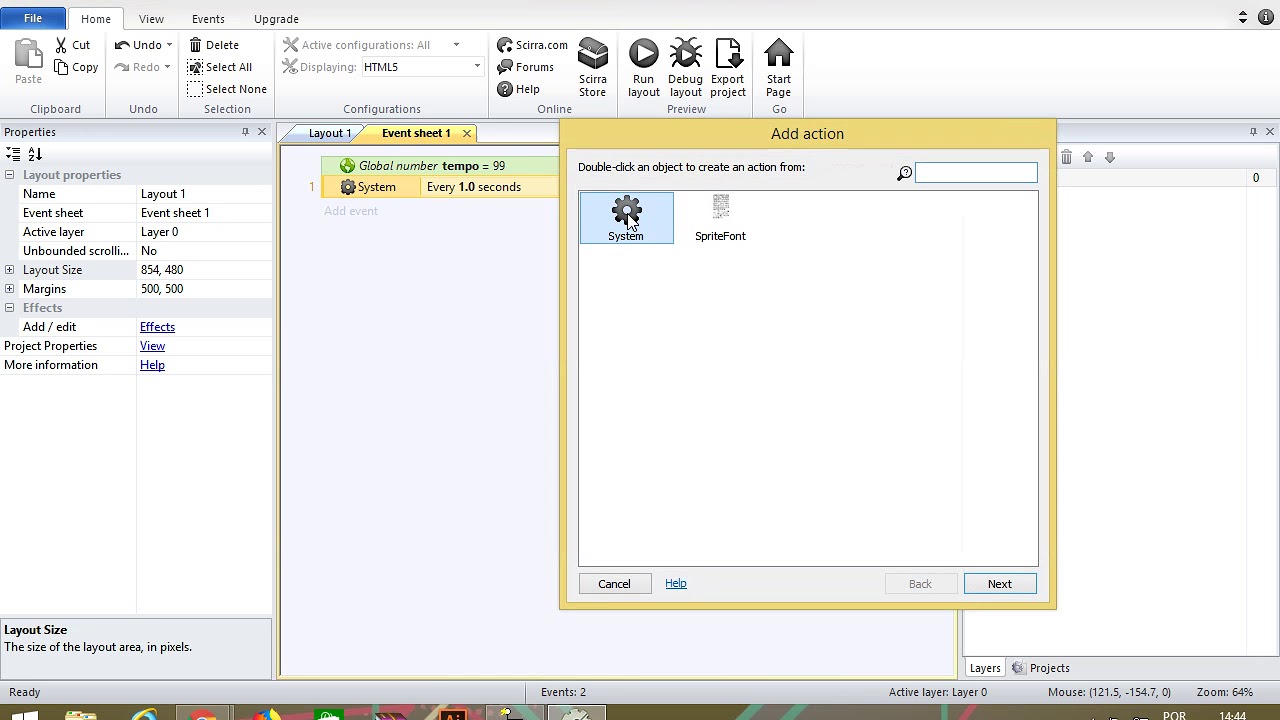Open the Undo history dropdown arrow

pos(169,45)
